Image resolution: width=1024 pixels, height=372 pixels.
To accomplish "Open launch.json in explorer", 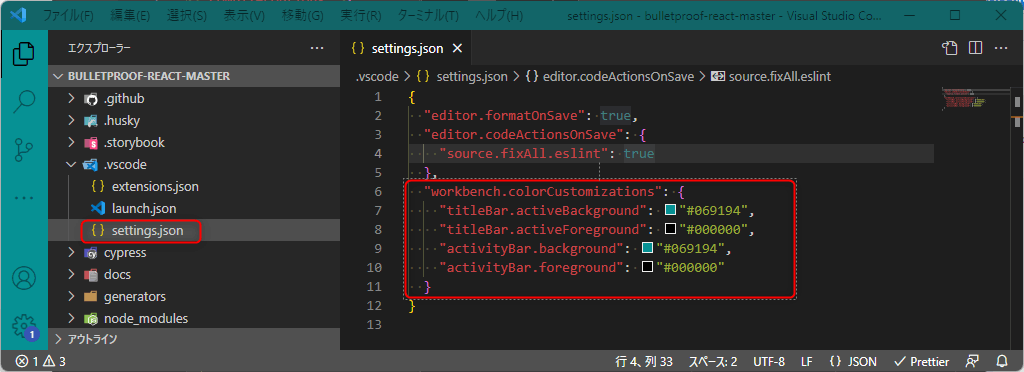I will [x=193, y=209].
